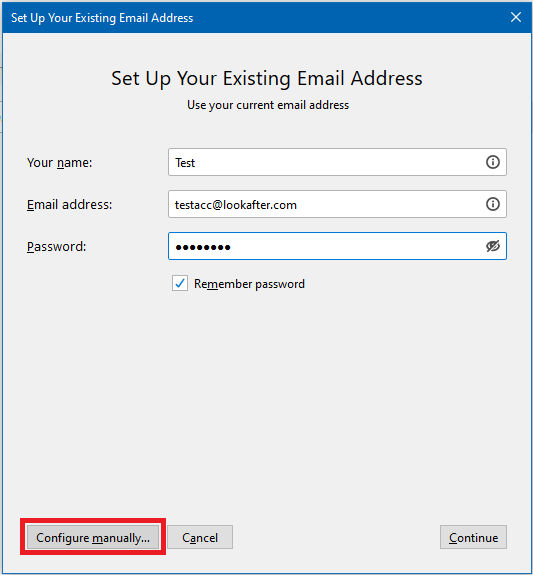
Task: Click the Remember password label text
Action: tap(249, 284)
